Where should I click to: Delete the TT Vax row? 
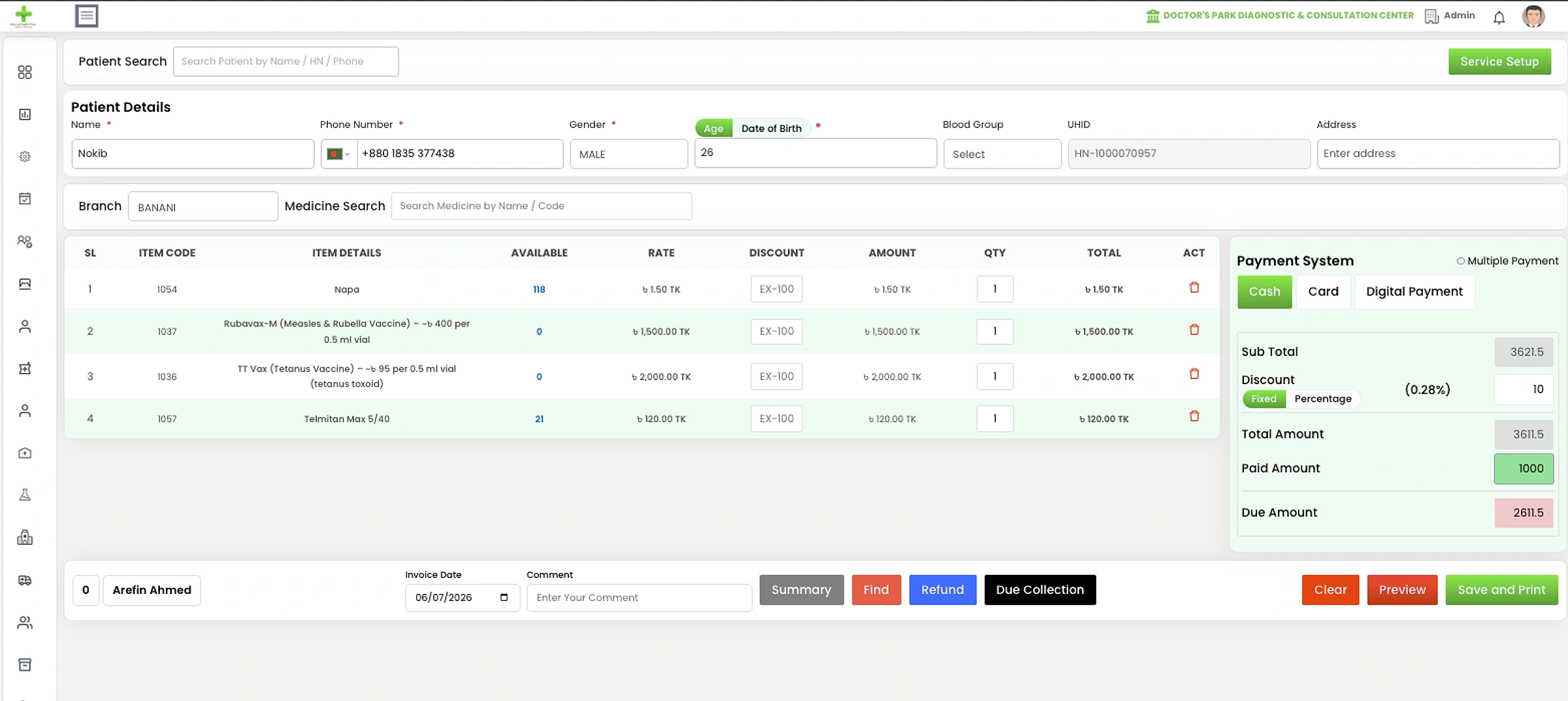click(1194, 374)
